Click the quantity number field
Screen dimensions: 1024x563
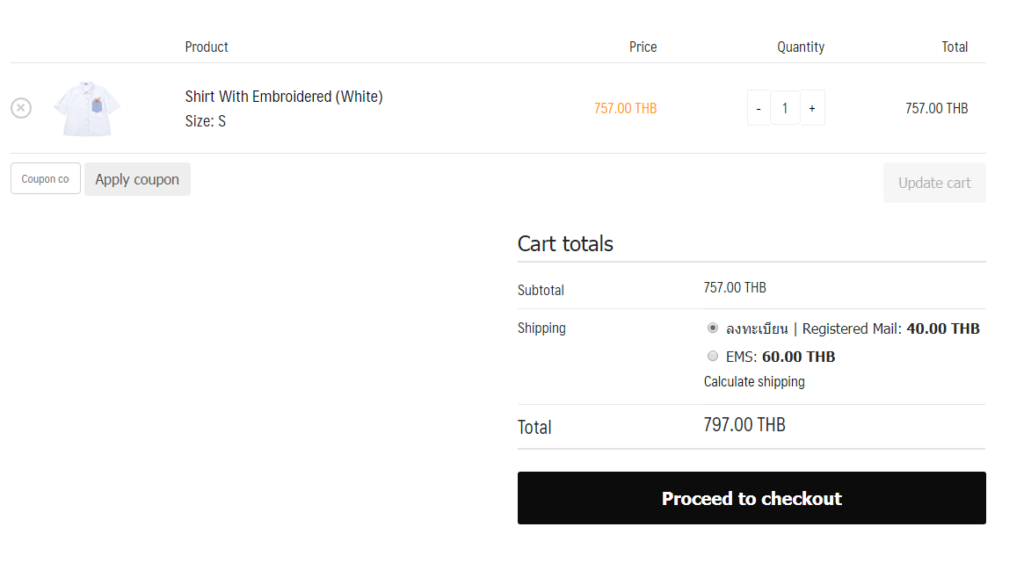785,108
